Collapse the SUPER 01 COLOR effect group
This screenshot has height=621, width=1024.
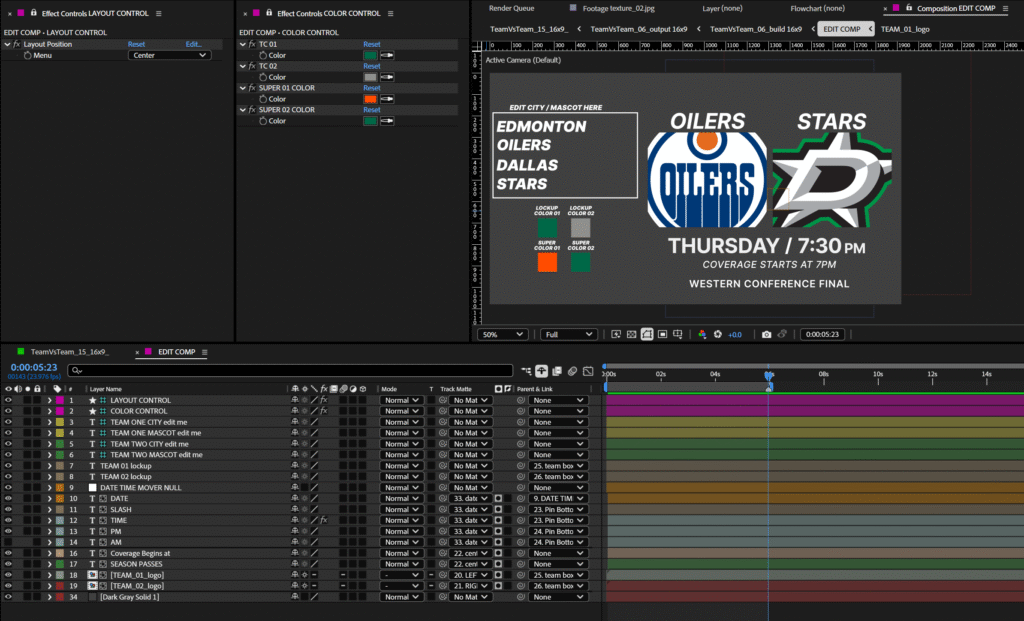[243, 88]
